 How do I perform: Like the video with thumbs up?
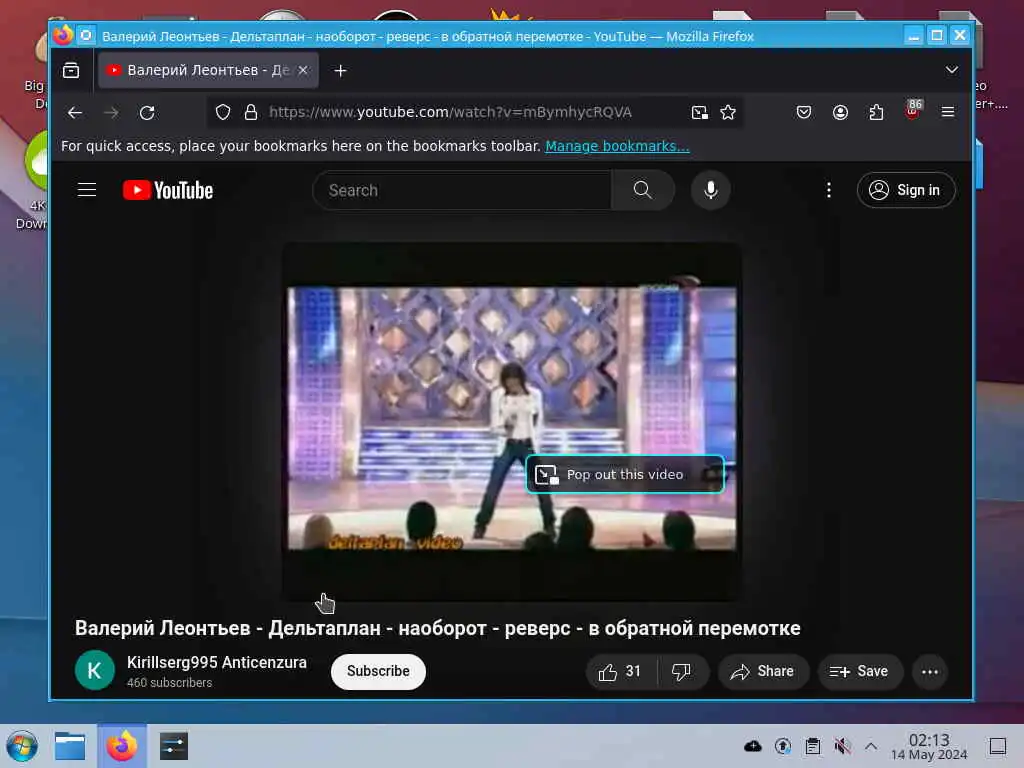point(620,671)
